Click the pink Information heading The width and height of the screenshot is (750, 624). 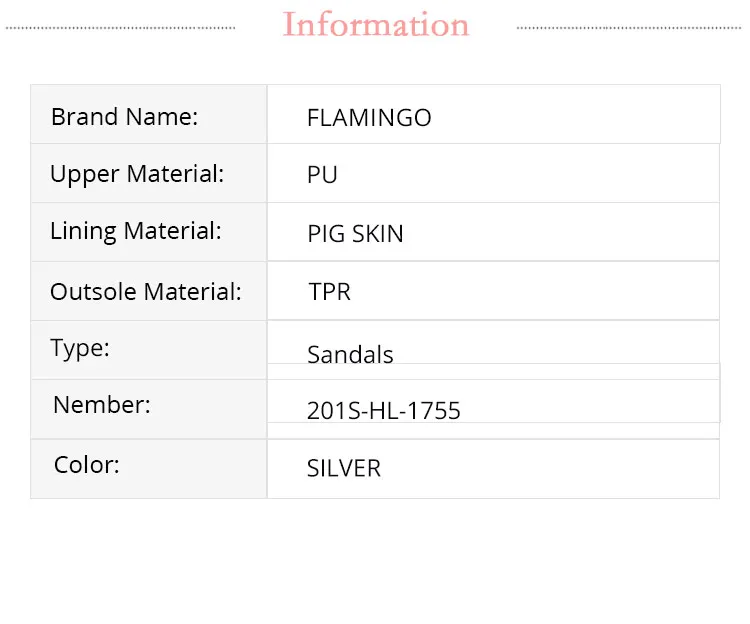point(376,25)
